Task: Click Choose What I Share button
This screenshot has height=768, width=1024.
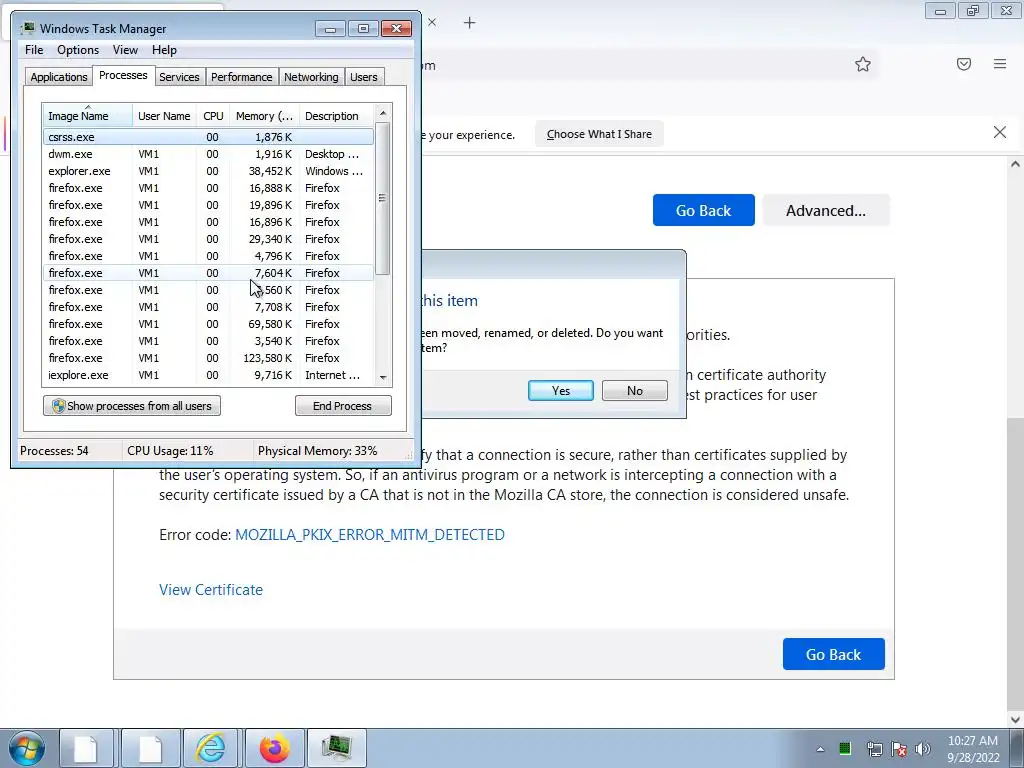Action: tap(599, 134)
